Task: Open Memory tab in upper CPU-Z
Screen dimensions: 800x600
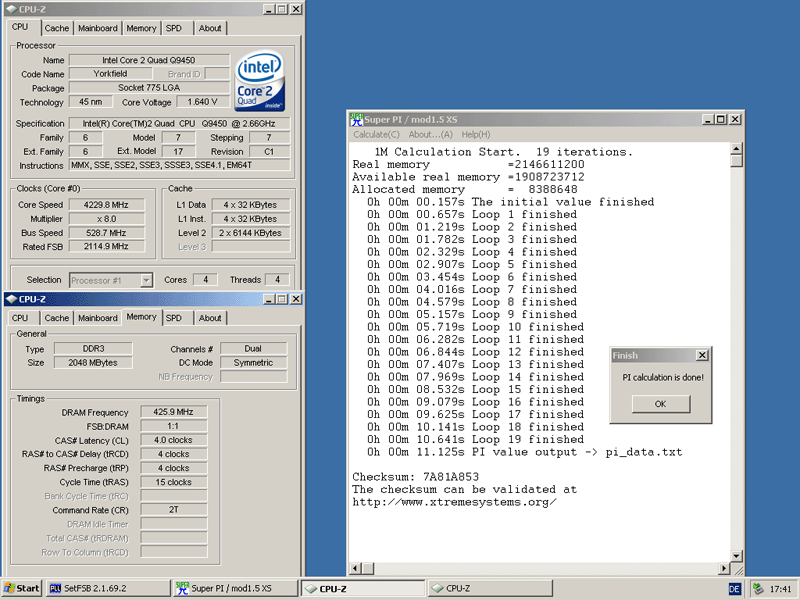Action: click(x=141, y=28)
